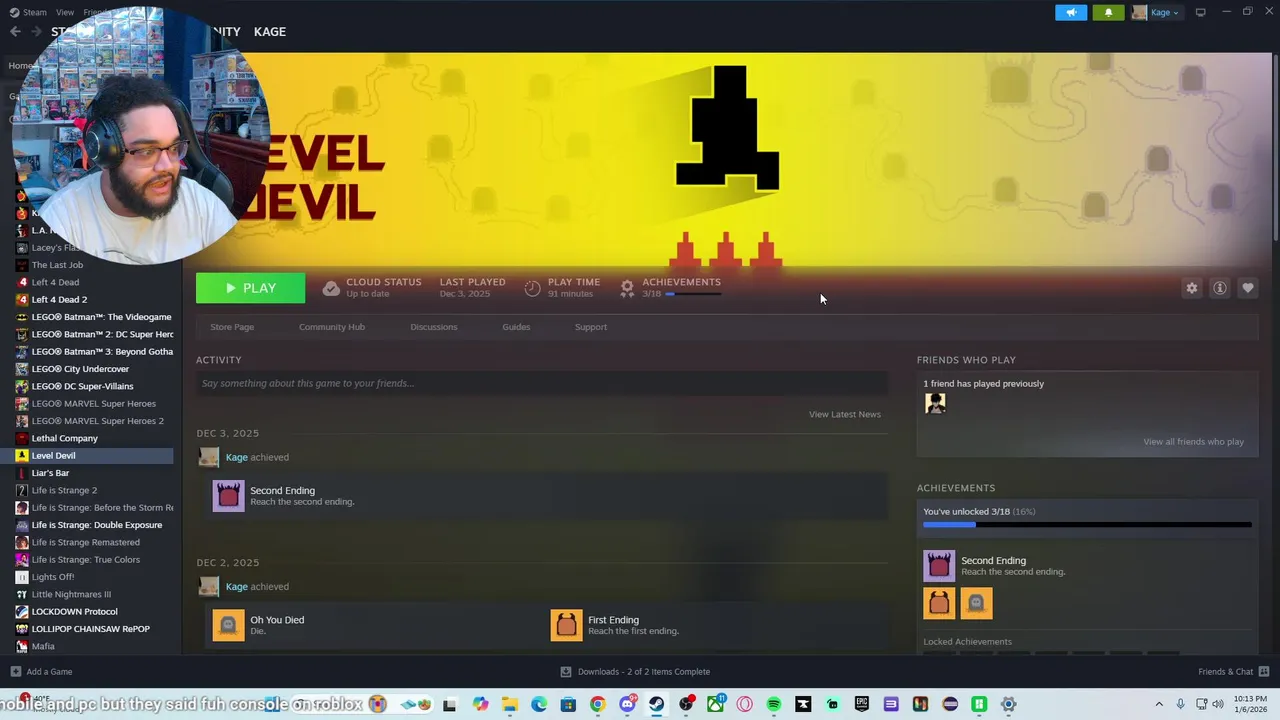Open the Kage account dropdown

(x=1156, y=12)
